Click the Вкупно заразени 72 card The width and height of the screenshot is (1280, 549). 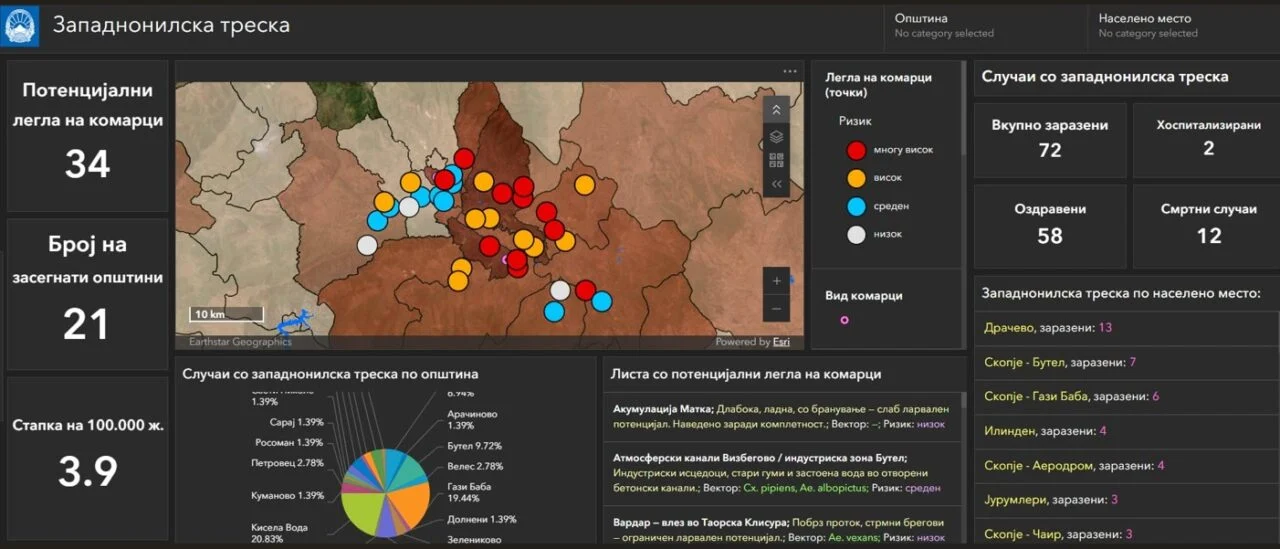click(1049, 138)
